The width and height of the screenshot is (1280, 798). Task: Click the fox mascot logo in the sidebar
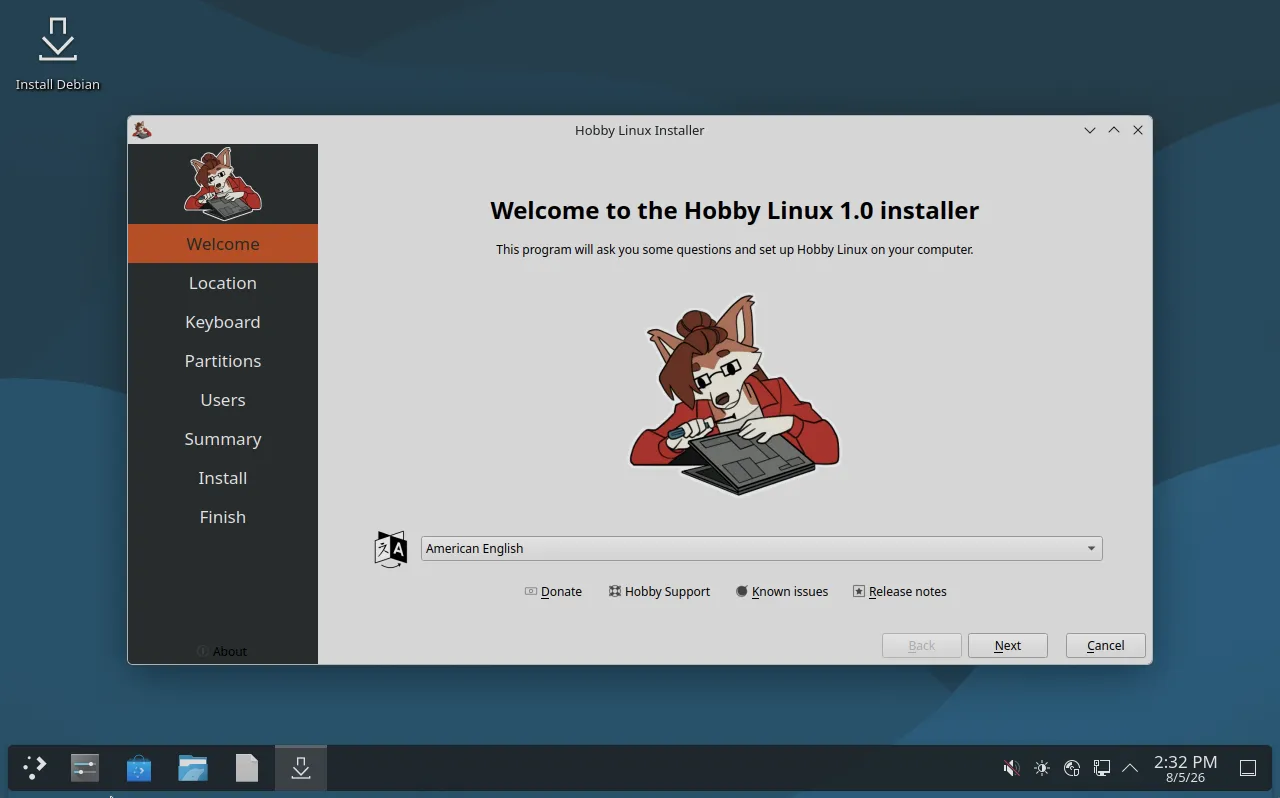pyautogui.click(x=223, y=183)
